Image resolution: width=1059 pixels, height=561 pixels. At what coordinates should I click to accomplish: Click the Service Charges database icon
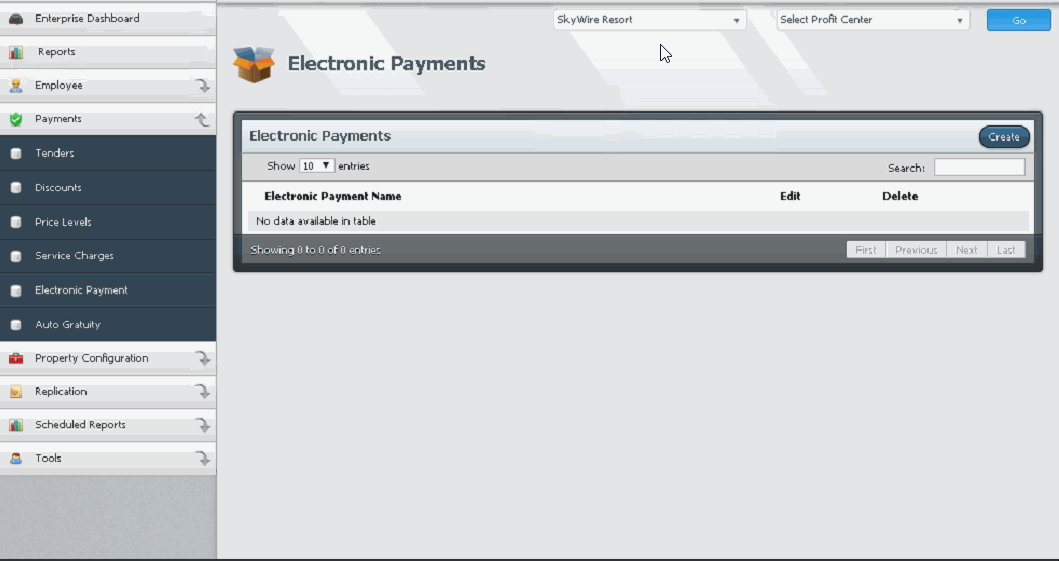point(16,256)
